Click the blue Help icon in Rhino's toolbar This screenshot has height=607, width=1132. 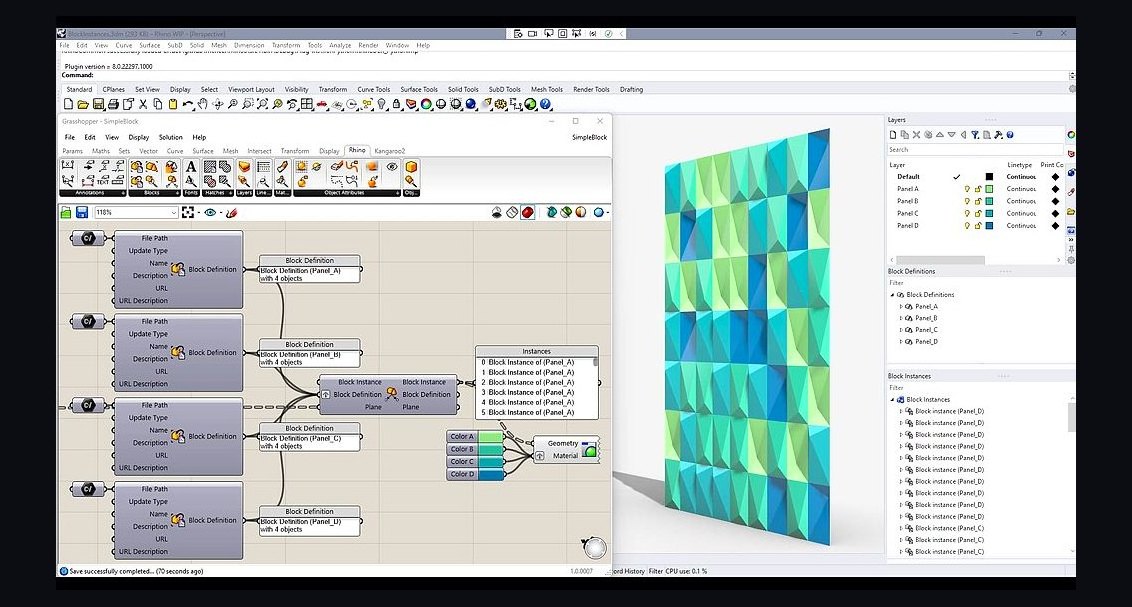[546, 105]
